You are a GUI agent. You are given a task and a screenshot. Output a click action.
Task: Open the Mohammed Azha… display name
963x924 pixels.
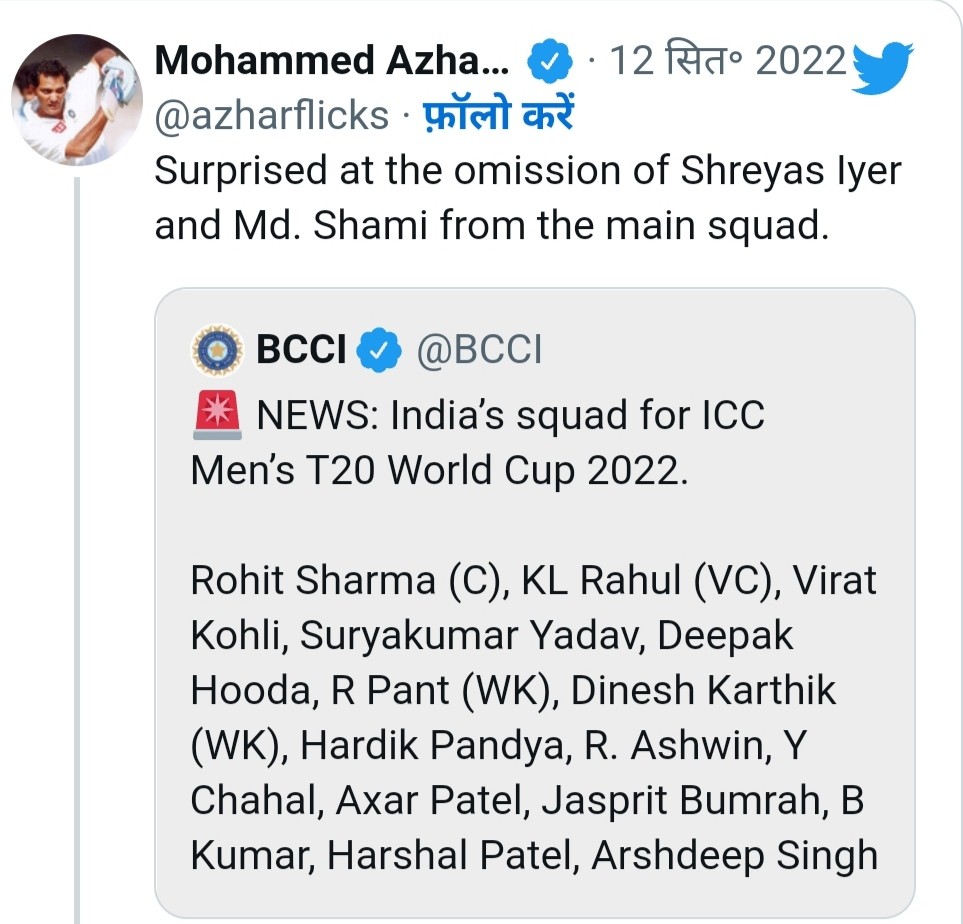coord(333,63)
